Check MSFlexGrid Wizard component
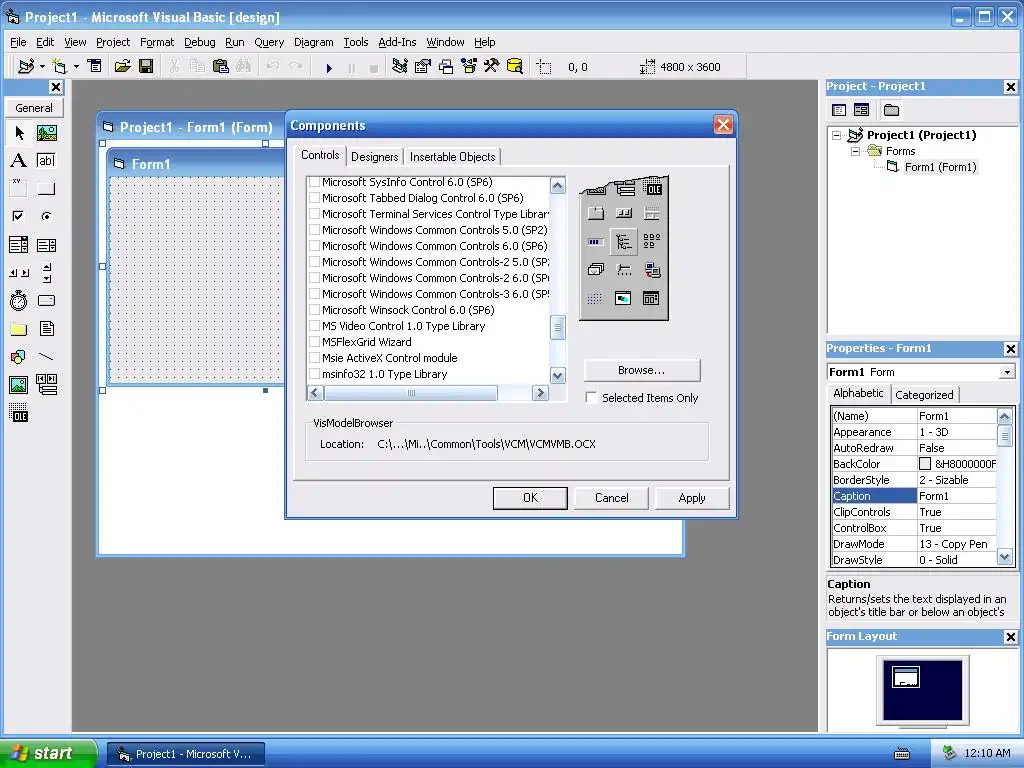This screenshot has height=768, width=1024. pos(314,342)
